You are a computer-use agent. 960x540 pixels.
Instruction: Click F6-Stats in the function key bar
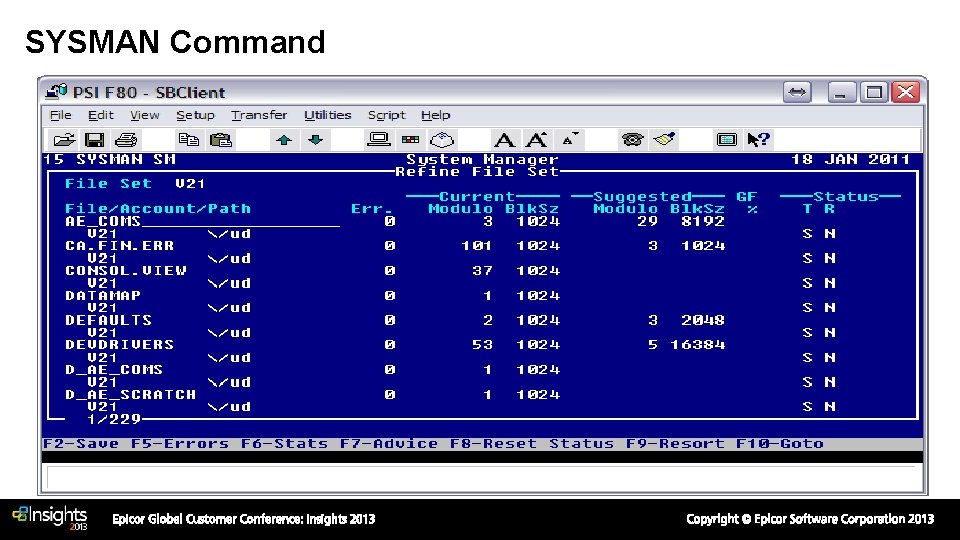click(284, 443)
